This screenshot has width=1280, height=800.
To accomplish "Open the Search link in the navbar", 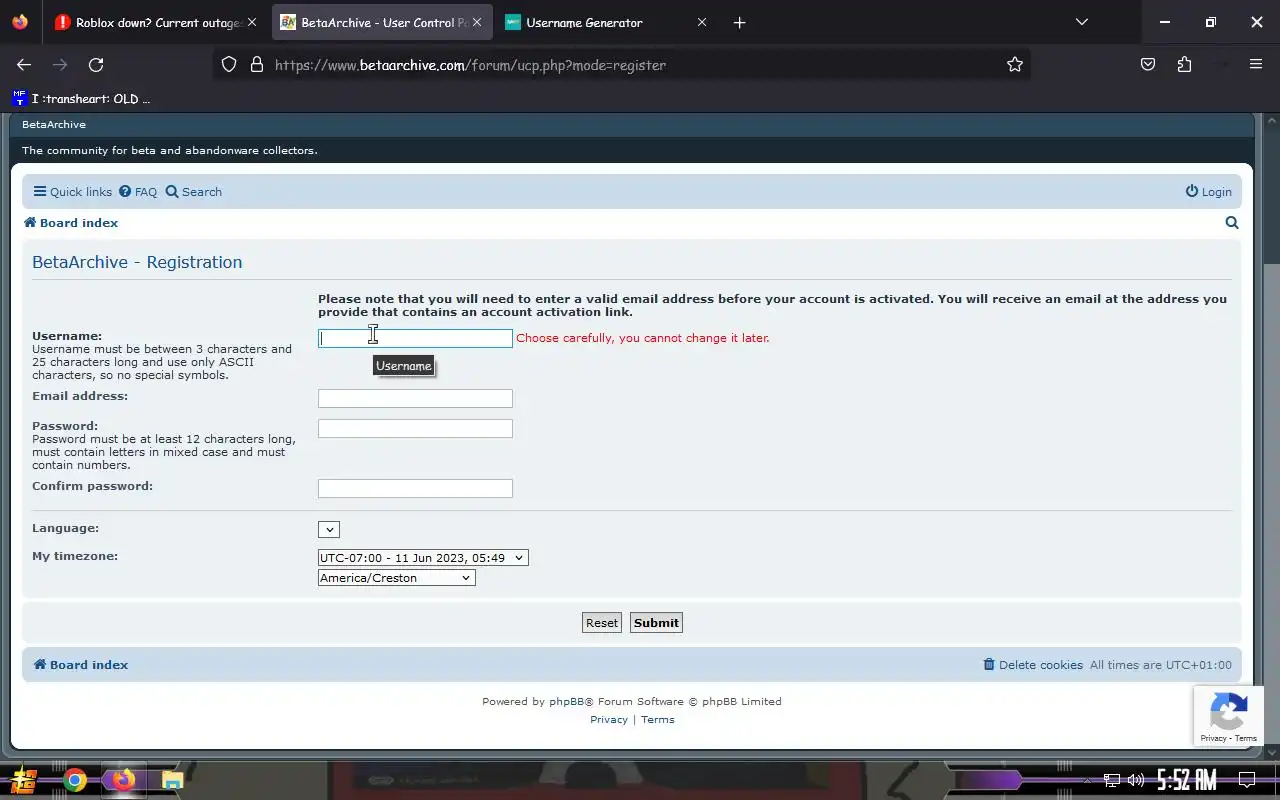I will click(x=194, y=192).
